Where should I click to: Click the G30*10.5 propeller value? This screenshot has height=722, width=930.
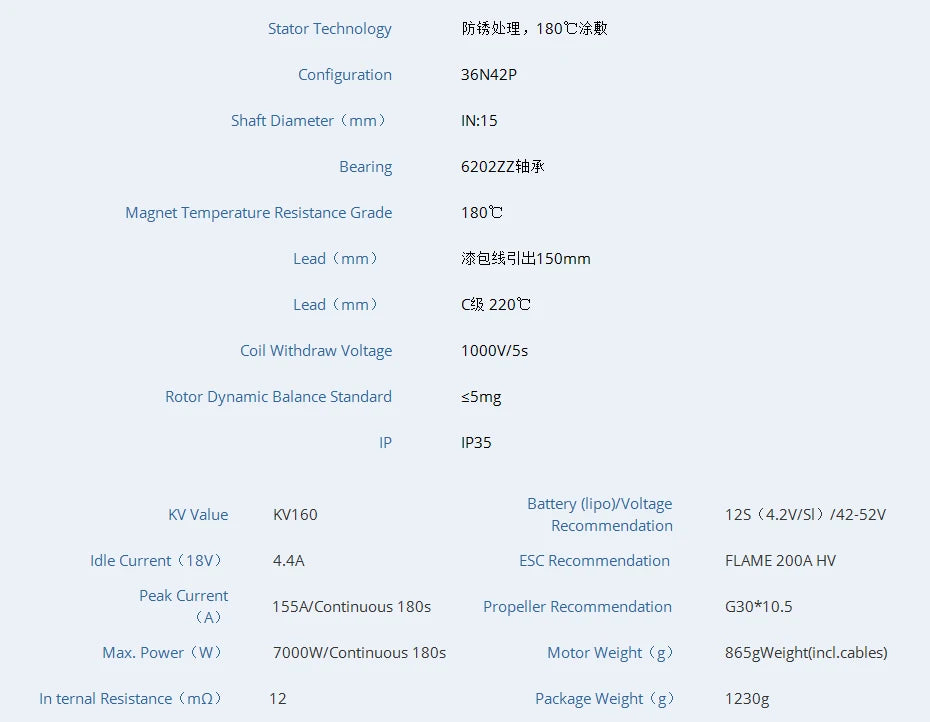click(758, 607)
